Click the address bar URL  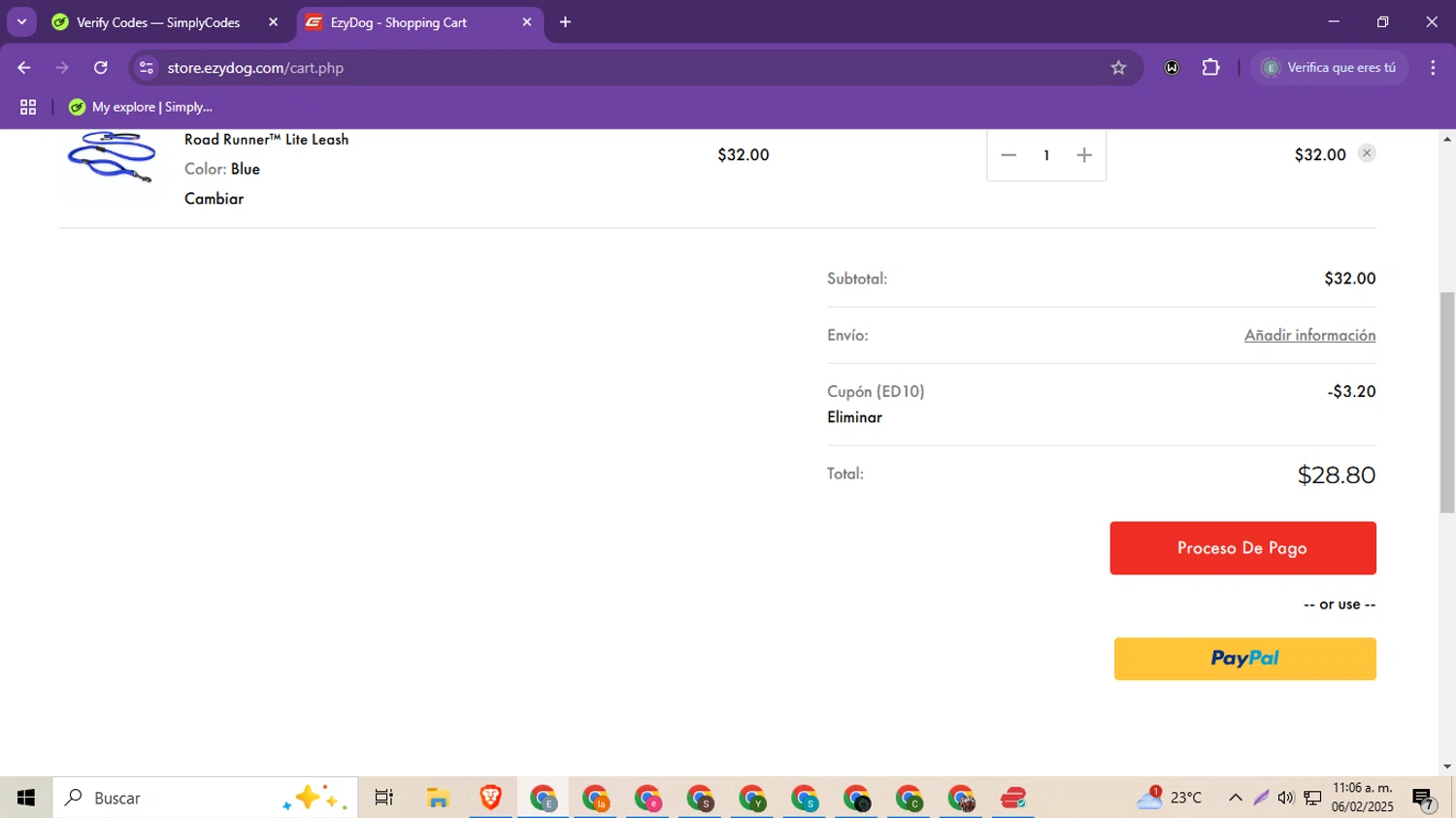point(255,68)
